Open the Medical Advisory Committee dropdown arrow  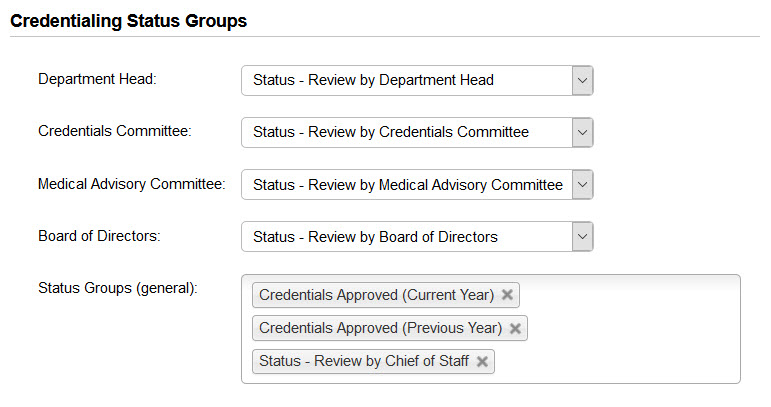582,184
